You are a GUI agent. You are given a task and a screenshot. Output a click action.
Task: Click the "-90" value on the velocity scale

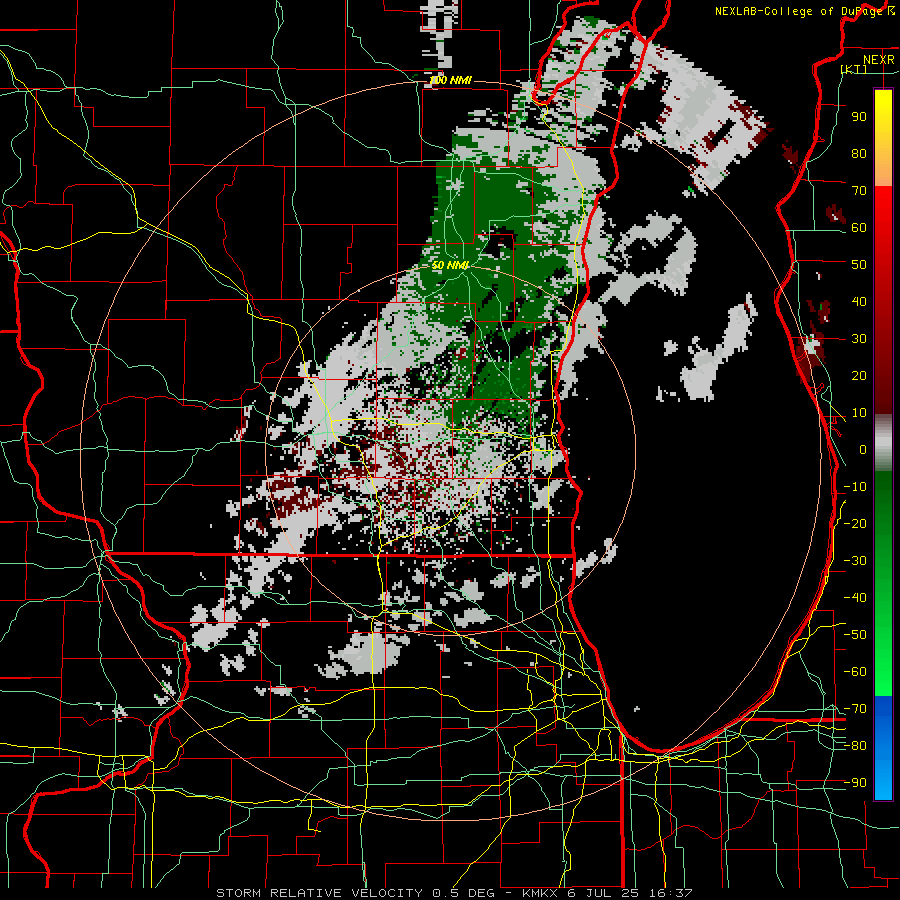click(855, 783)
